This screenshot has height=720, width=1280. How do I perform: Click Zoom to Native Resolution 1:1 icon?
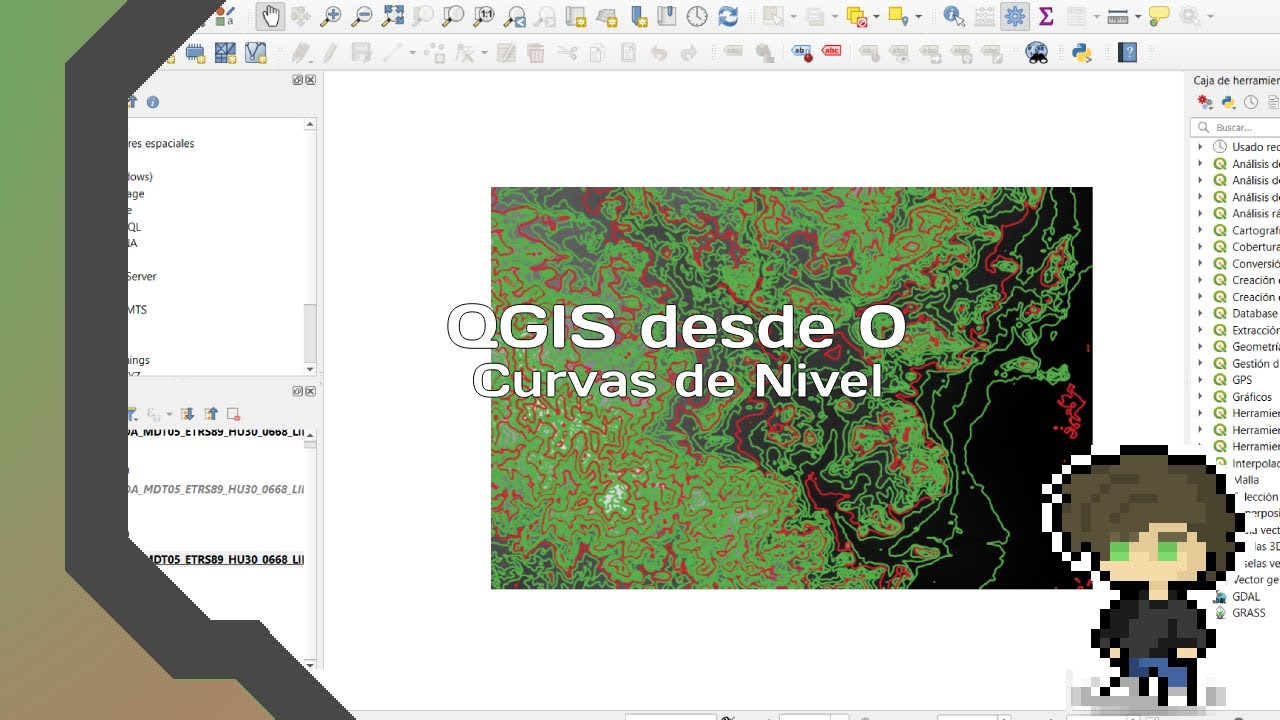pos(484,16)
